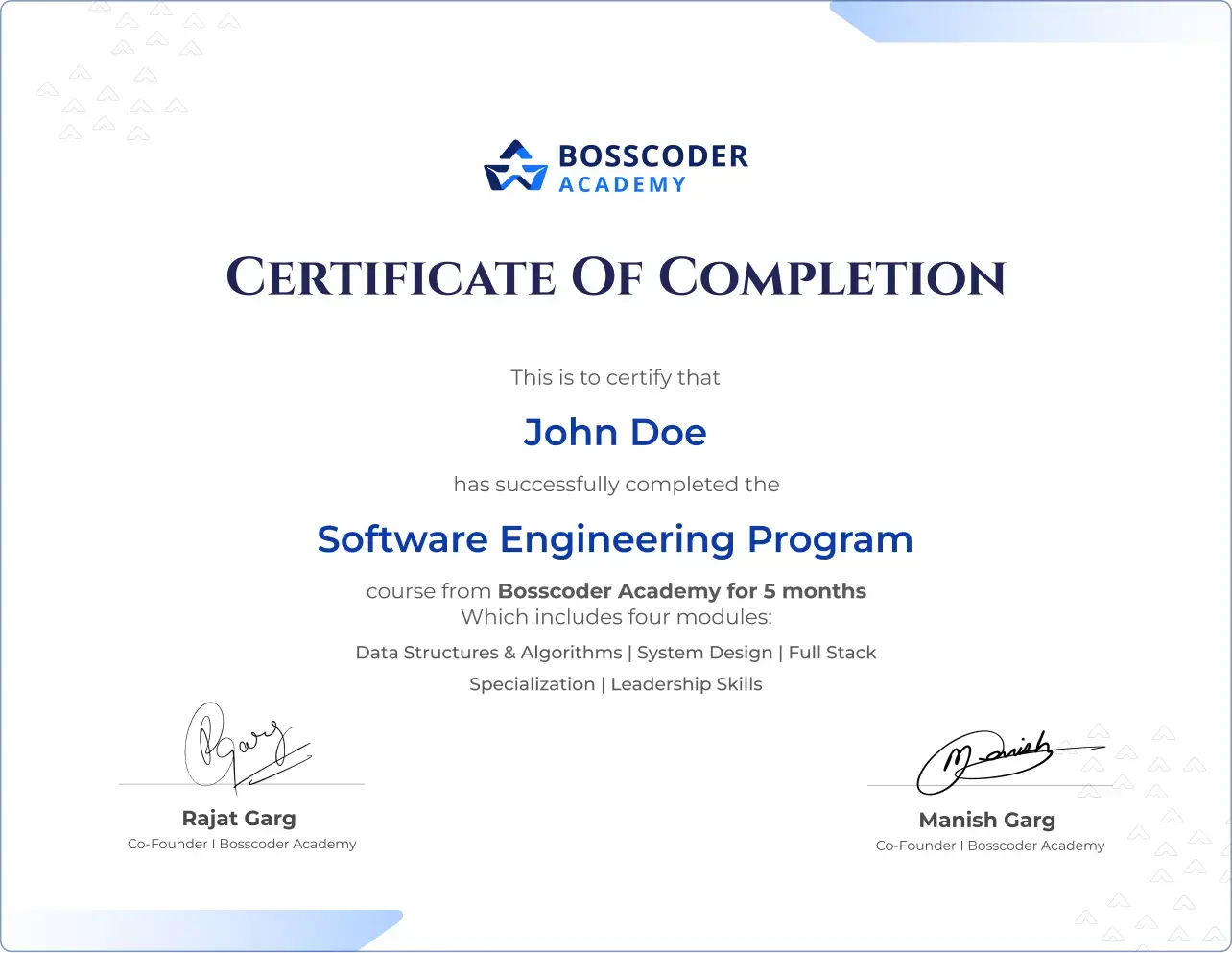1232x953 pixels.
Task: Click the name Rajat Garg
Action: [x=239, y=819]
